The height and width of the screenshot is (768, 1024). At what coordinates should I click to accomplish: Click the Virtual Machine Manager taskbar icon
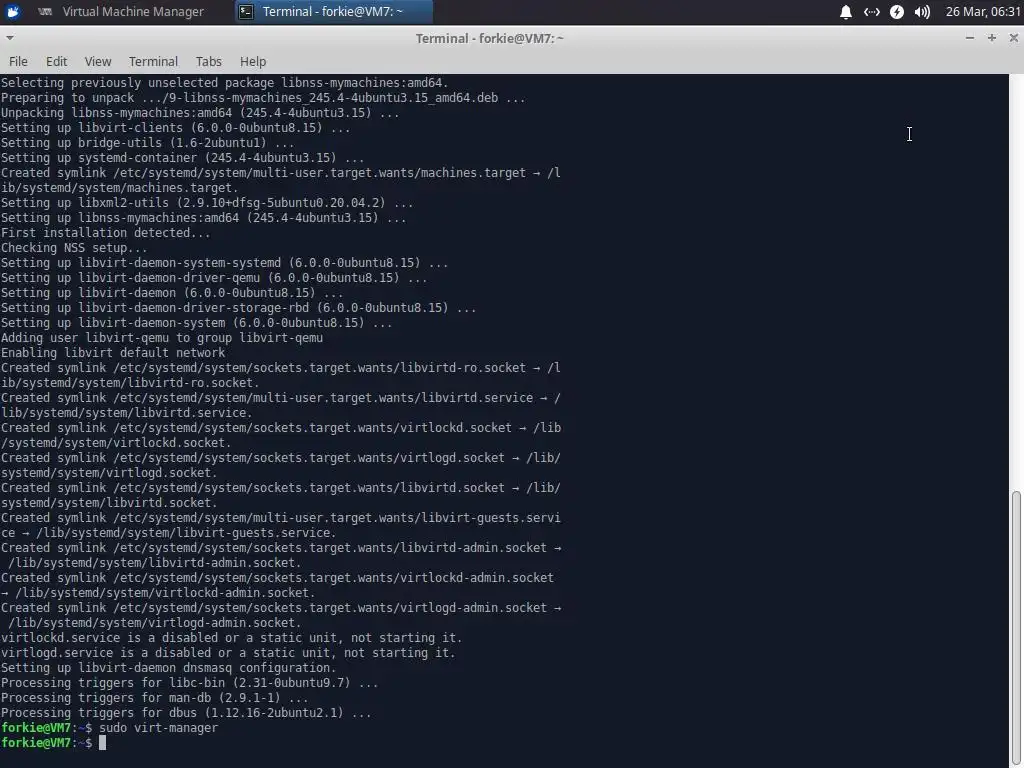click(45, 11)
